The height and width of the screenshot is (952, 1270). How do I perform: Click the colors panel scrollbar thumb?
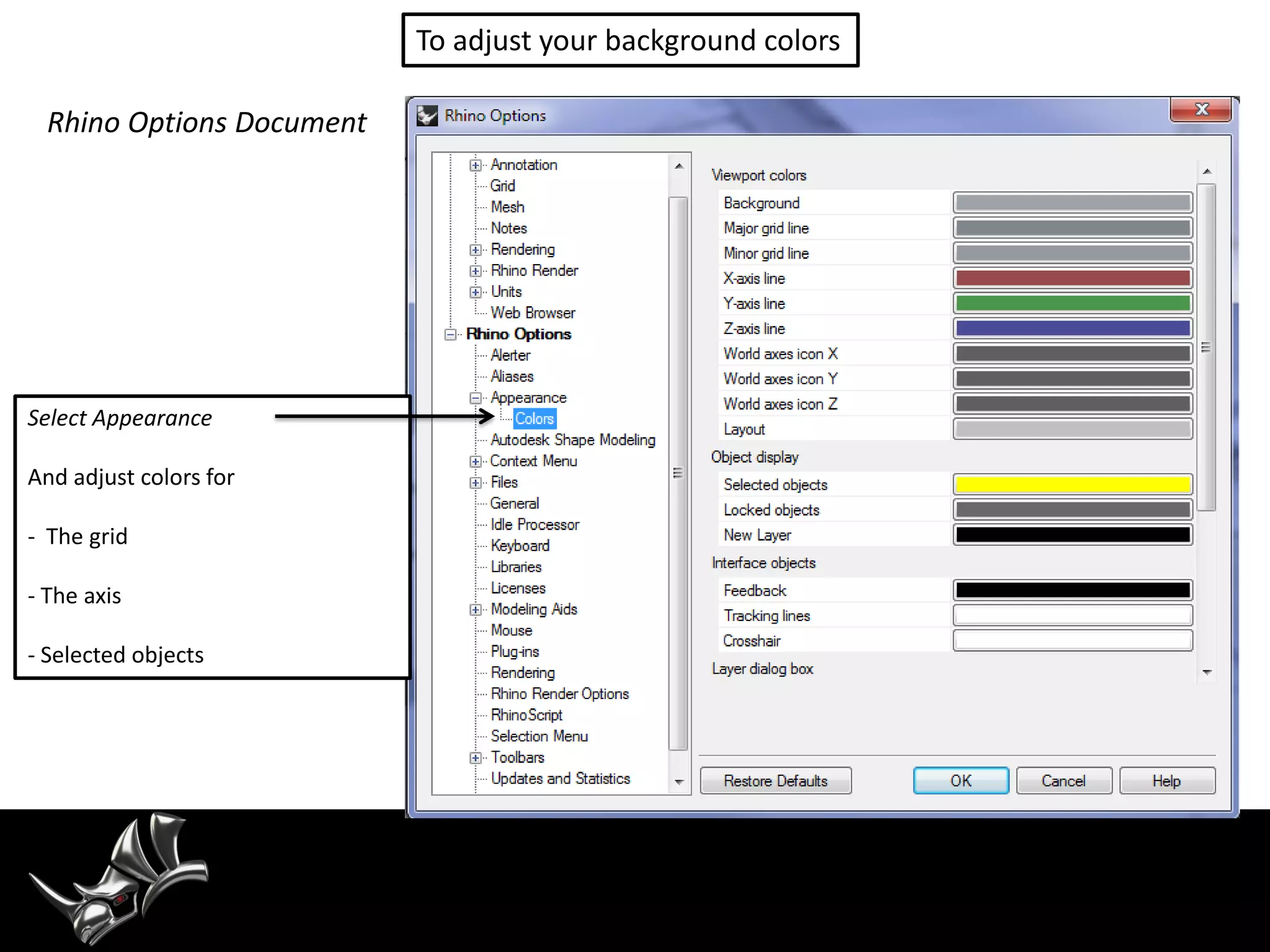tap(1207, 347)
